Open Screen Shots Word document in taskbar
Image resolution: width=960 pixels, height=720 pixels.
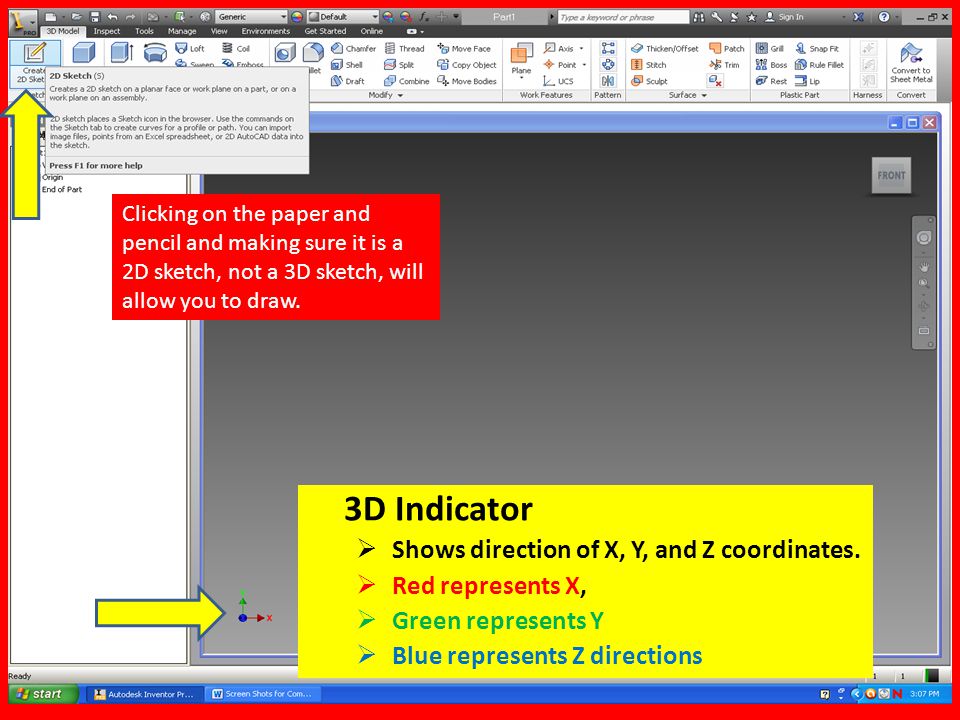(262, 694)
